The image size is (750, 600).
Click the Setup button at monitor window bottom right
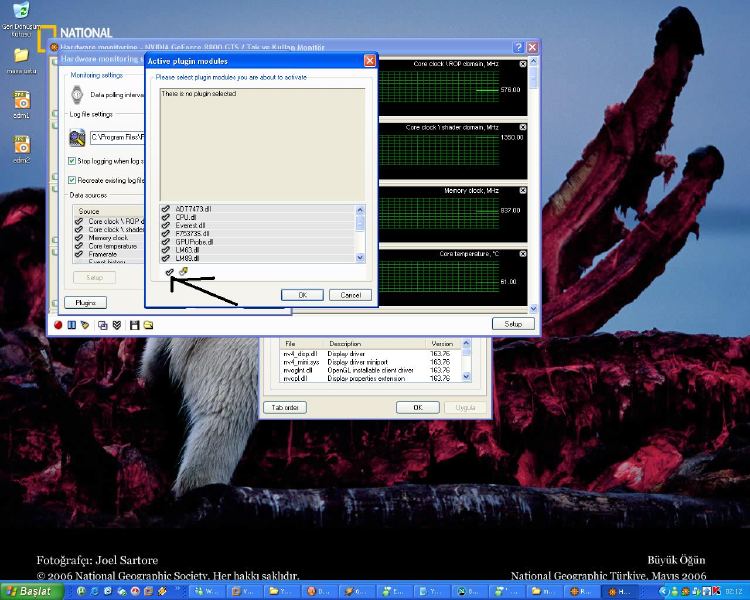513,324
